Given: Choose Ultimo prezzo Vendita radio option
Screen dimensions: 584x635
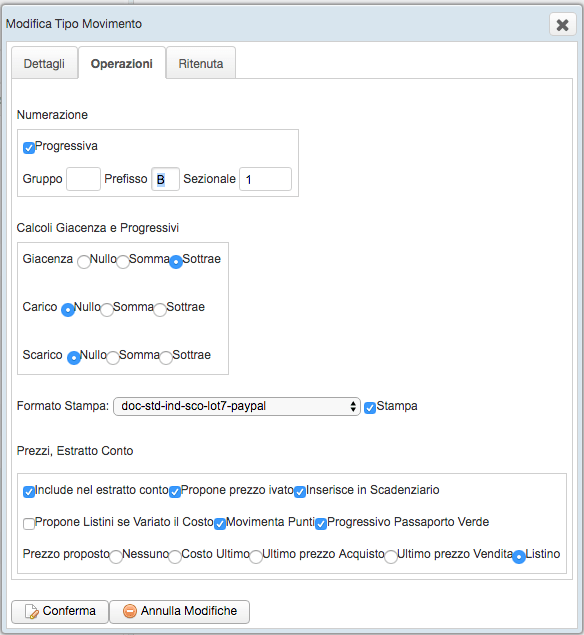Looking at the screenshot, I should coord(391,557).
